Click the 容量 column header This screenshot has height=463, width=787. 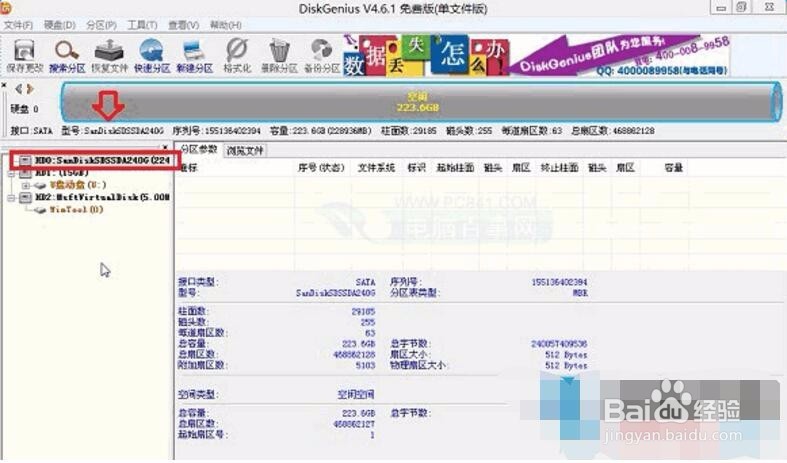point(674,168)
